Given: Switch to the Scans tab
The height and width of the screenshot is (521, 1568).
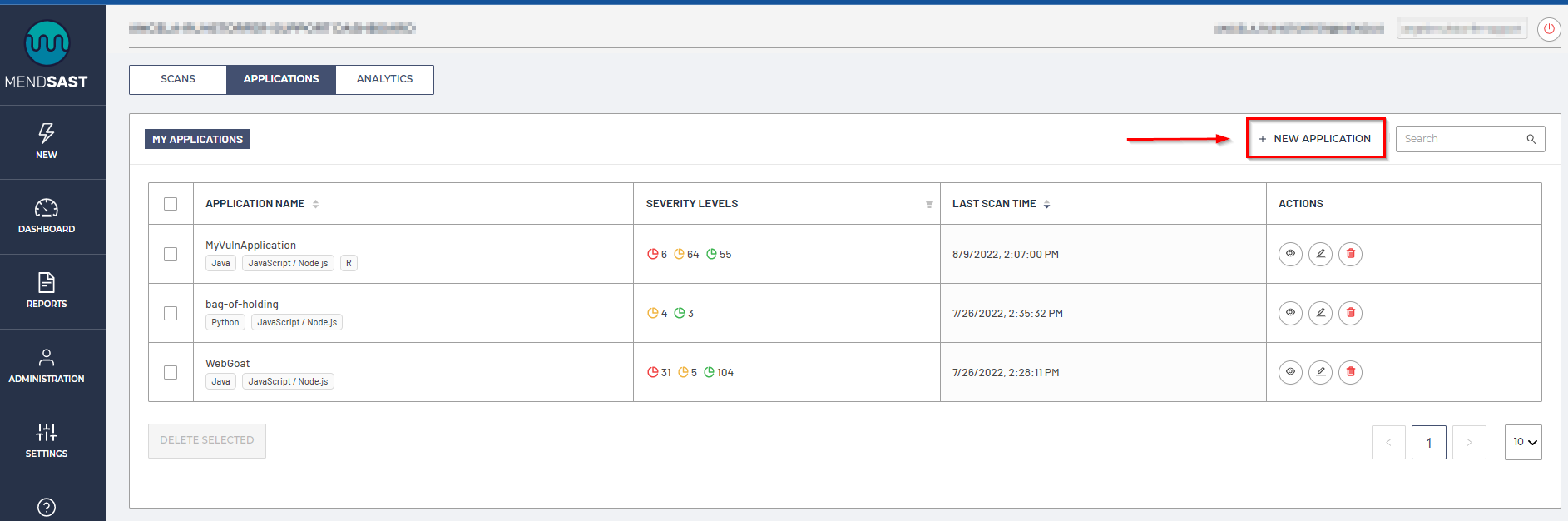Looking at the screenshot, I should 178,79.
